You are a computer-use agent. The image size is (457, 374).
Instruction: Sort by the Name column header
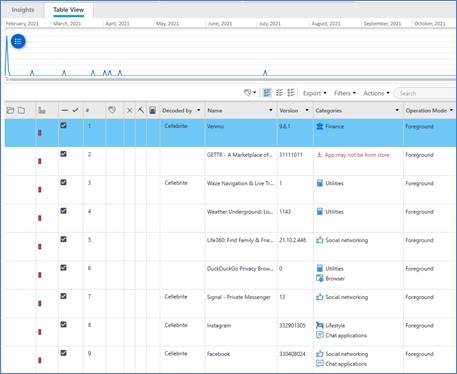coord(215,110)
